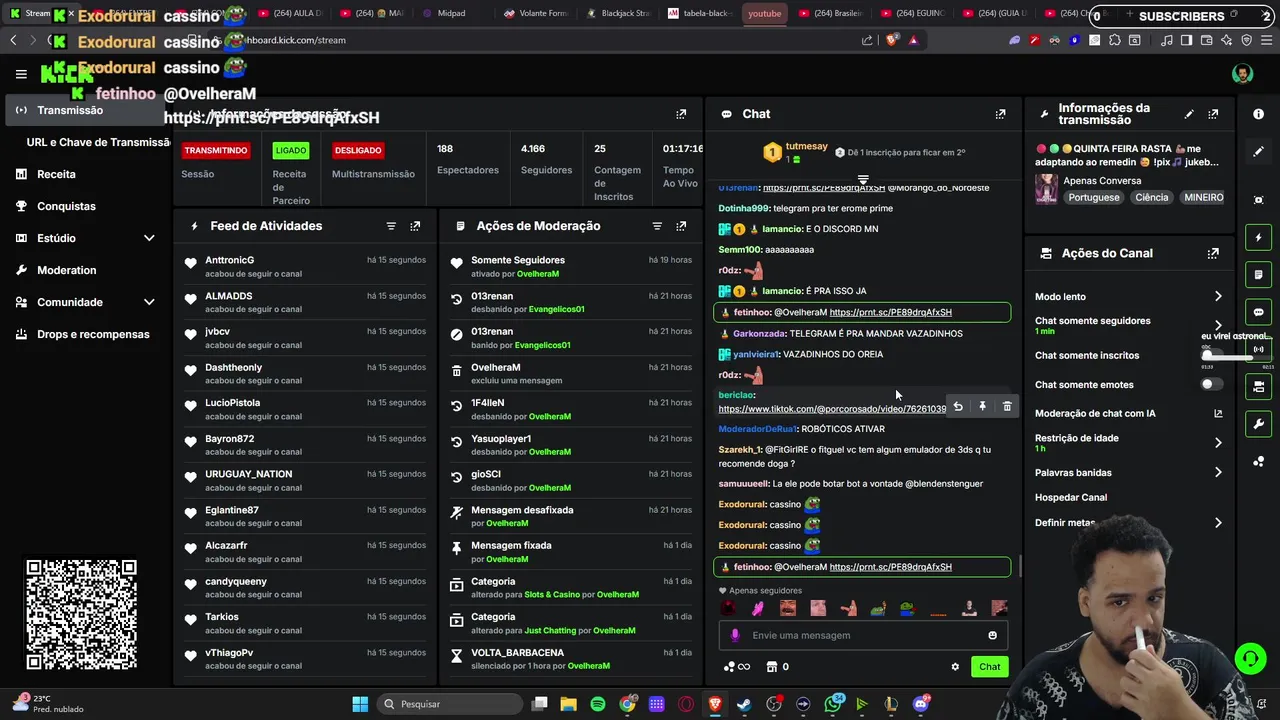1280x720 pixels.
Task: Click the Pesquisar taskbar search box
Action: 448,704
